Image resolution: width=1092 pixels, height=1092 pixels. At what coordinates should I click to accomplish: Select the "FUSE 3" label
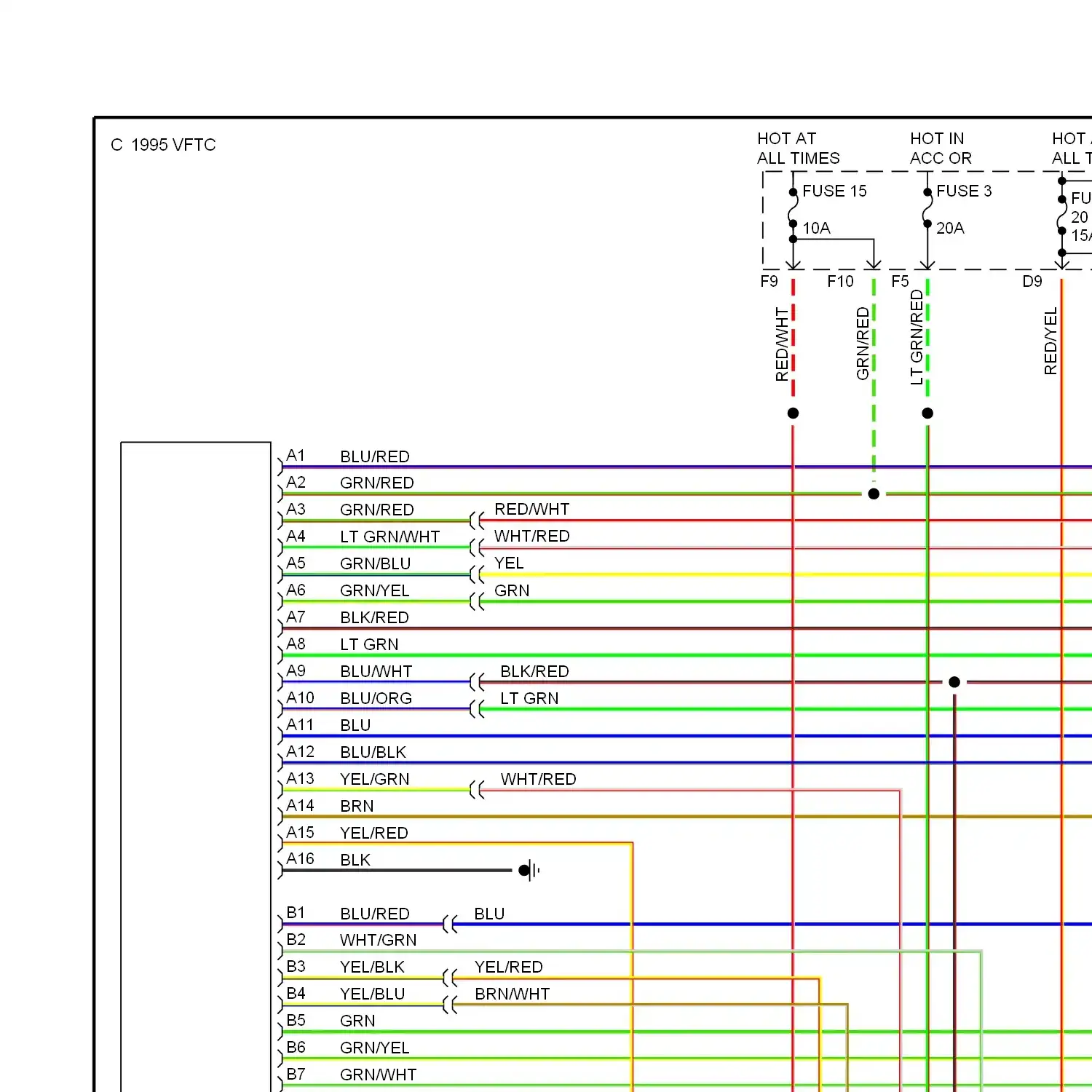[x=964, y=191]
